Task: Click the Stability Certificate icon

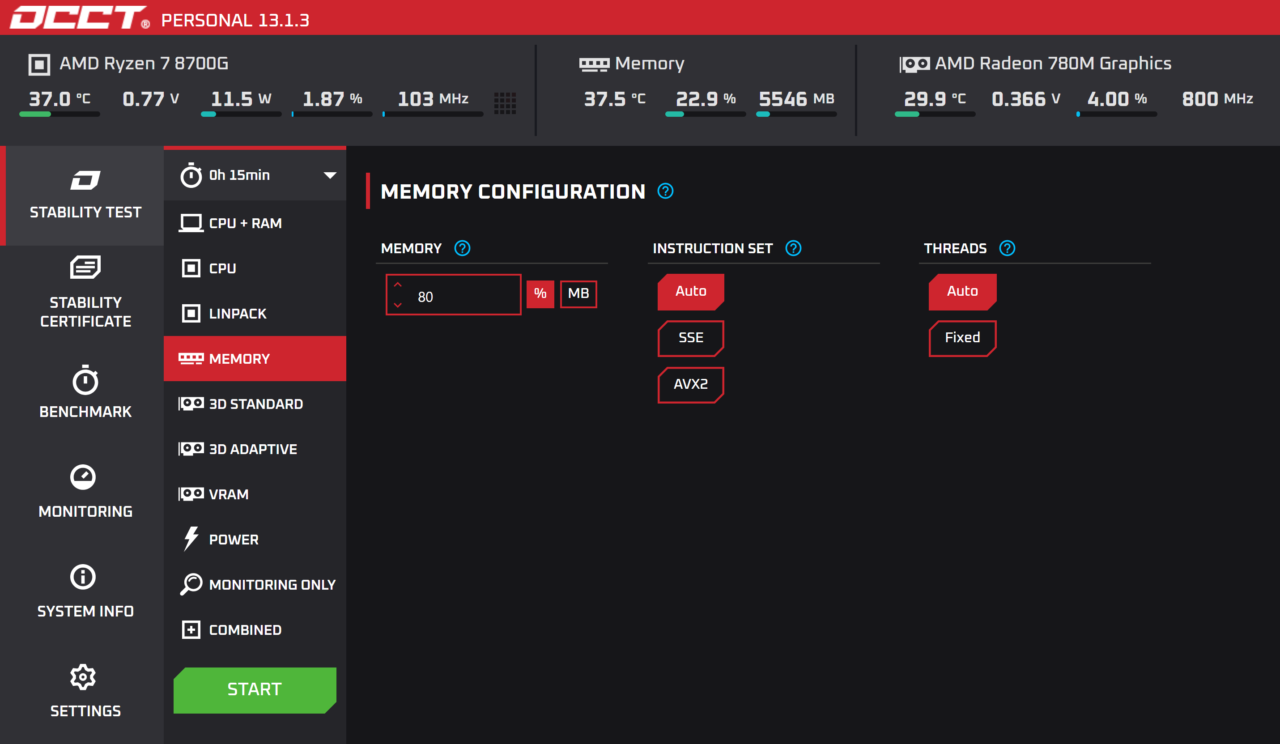Action: pyautogui.click(x=85, y=268)
